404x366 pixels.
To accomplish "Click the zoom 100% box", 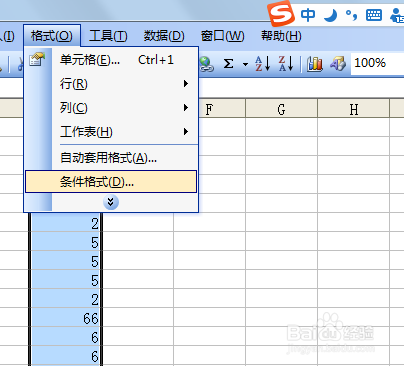I will tap(377, 63).
